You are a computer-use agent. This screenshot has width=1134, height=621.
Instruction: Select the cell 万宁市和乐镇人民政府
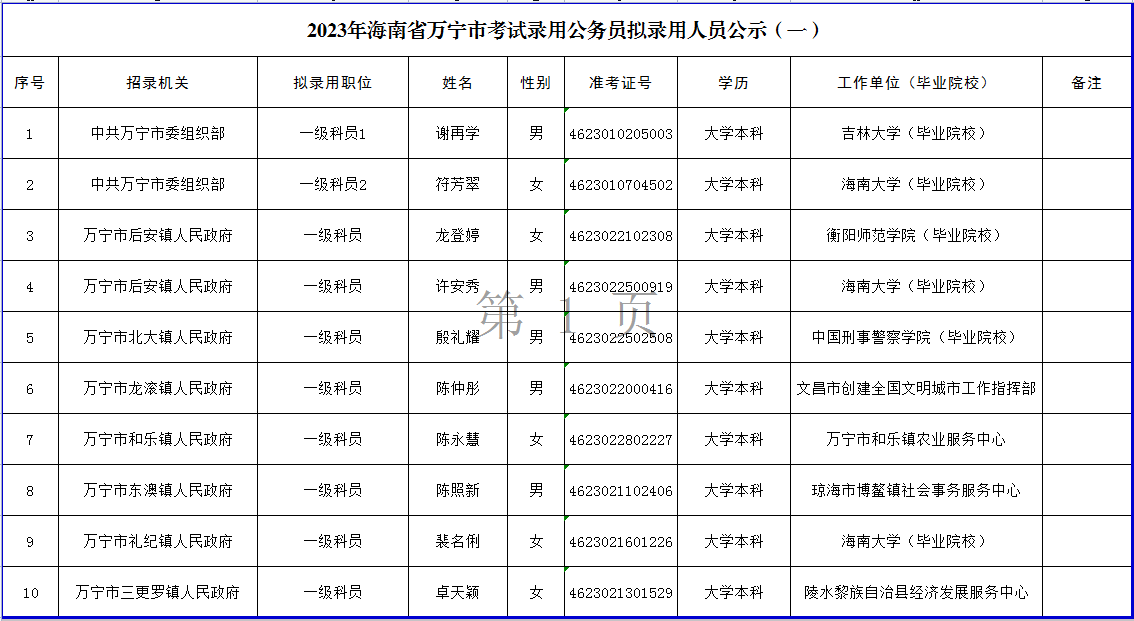click(158, 440)
